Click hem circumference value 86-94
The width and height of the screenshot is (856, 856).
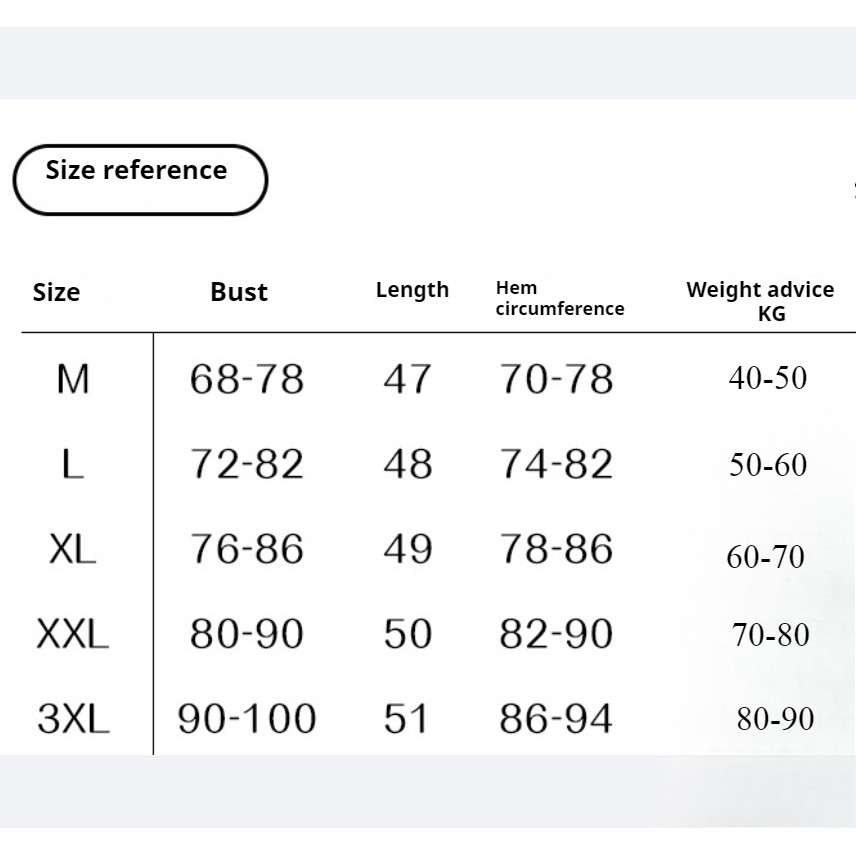(556, 719)
